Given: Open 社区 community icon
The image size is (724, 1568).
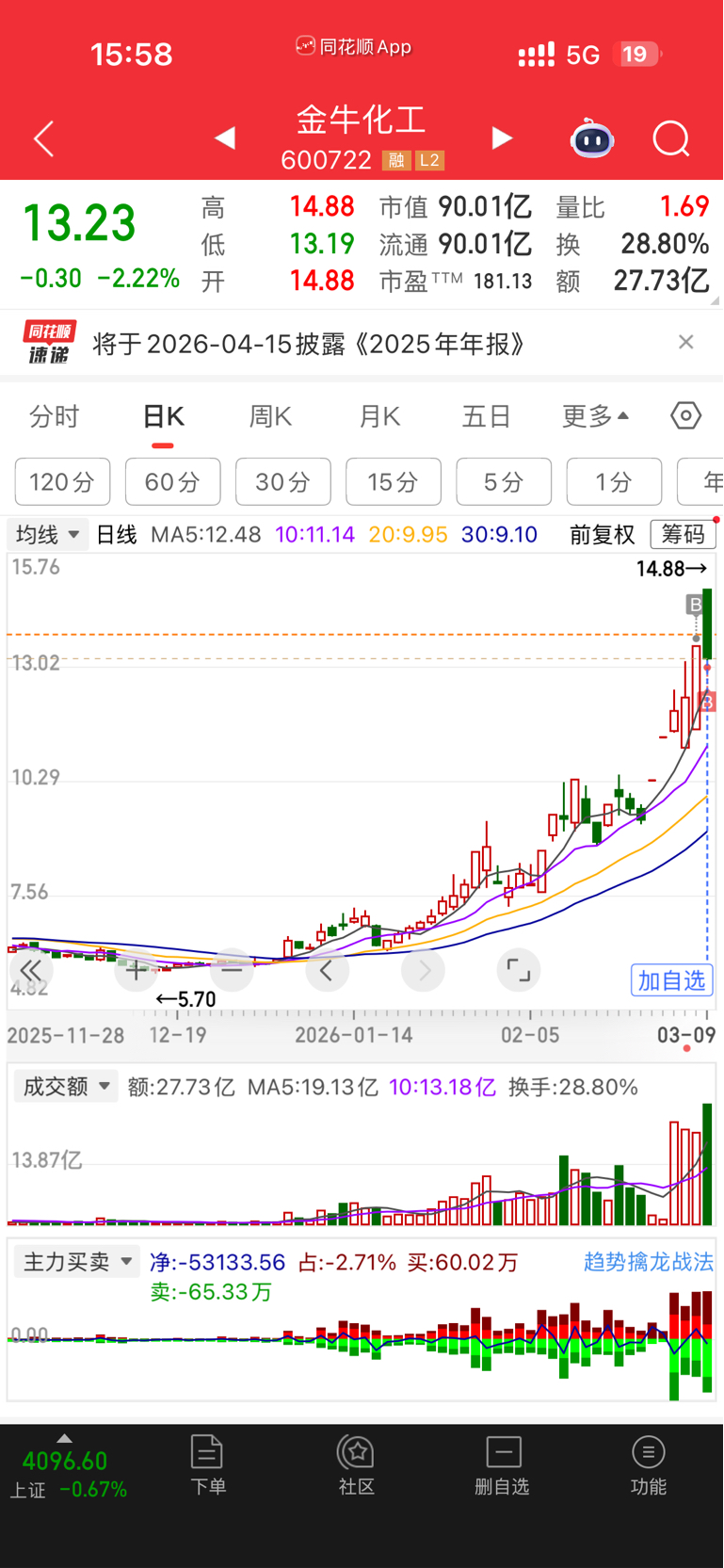Looking at the screenshot, I should coord(357,1465).
